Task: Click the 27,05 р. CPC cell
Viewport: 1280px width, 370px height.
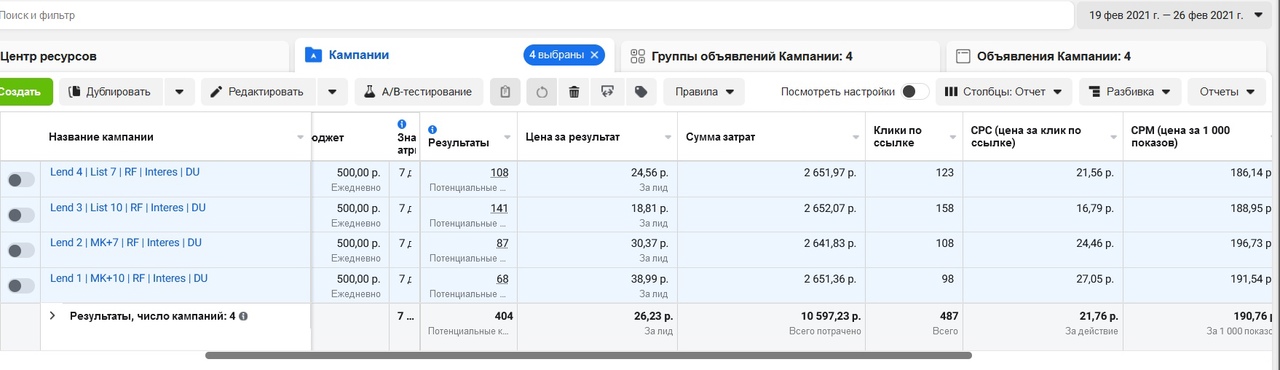Action: pos(1043,285)
